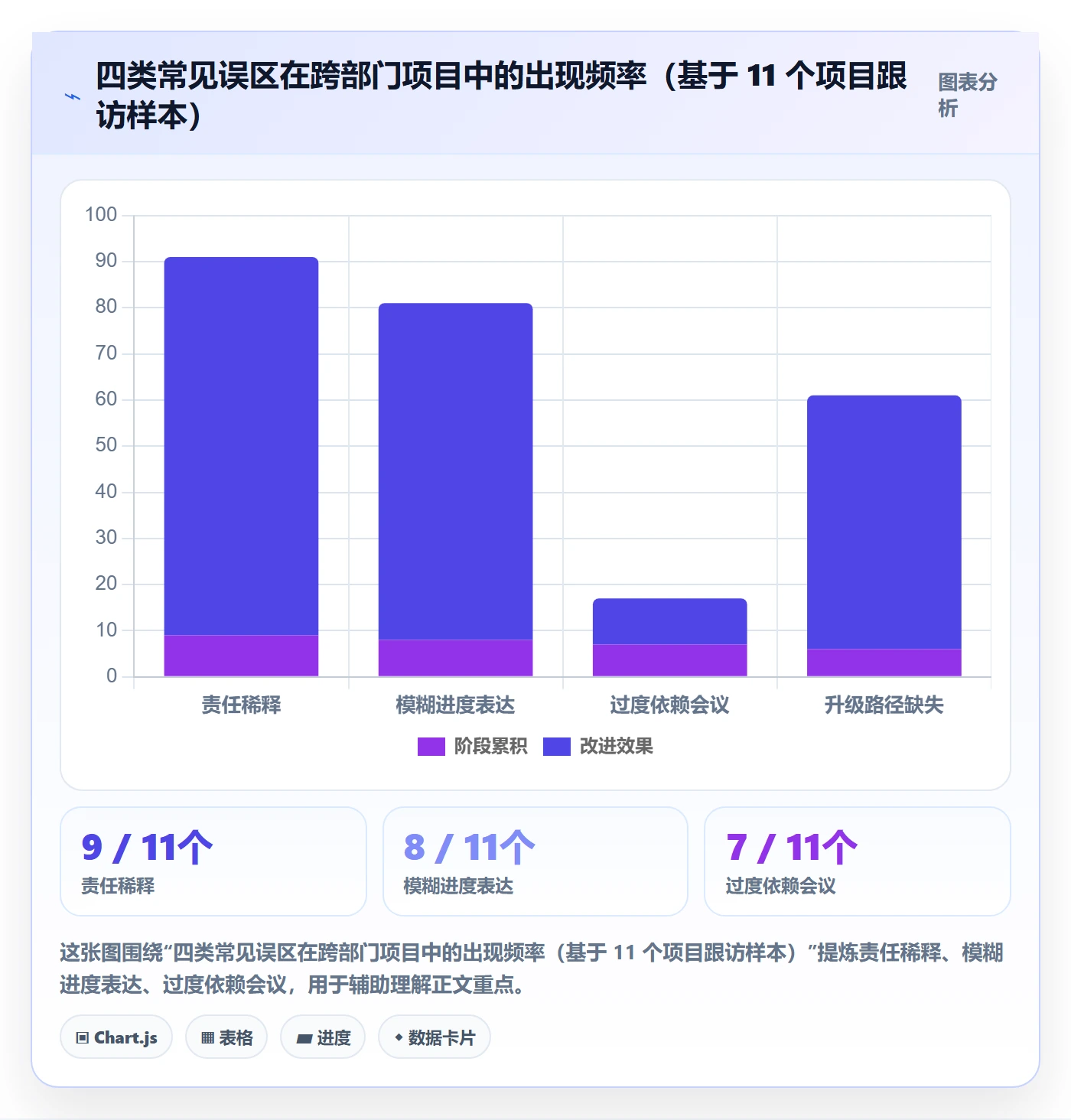Open the Chart.js tag chip

point(116,1037)
